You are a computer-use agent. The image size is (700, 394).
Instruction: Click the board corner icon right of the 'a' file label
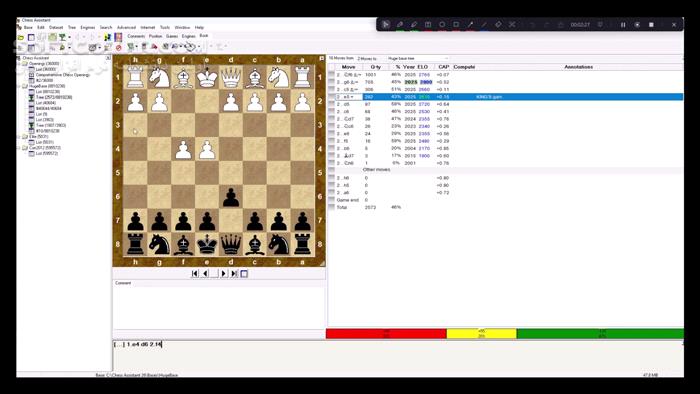point(321,58)
